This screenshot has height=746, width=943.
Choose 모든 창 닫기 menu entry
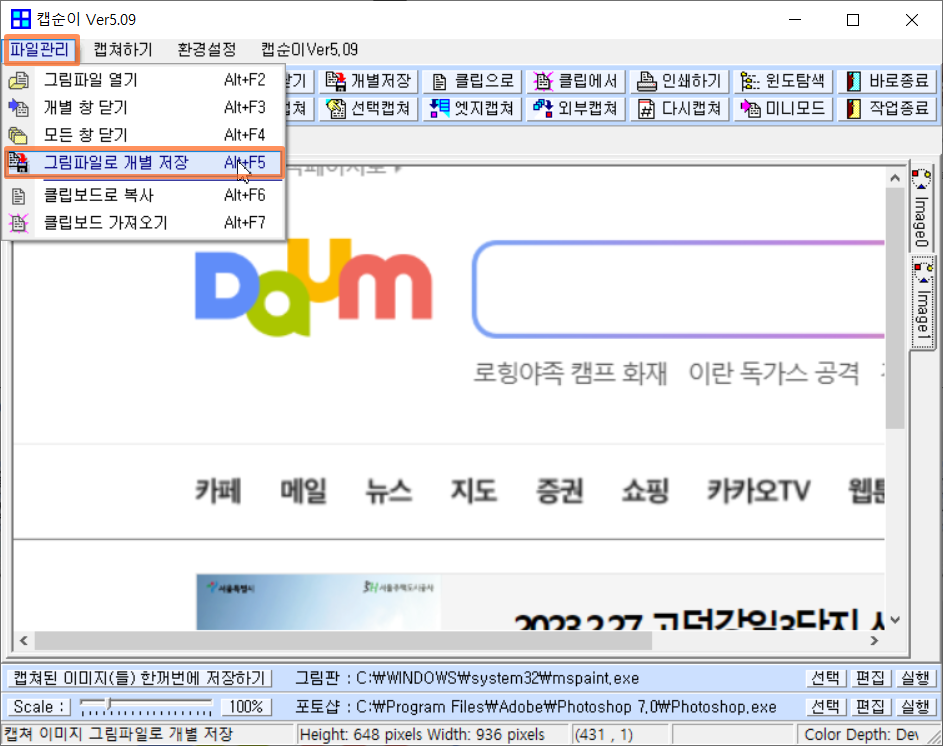point(144,135)
